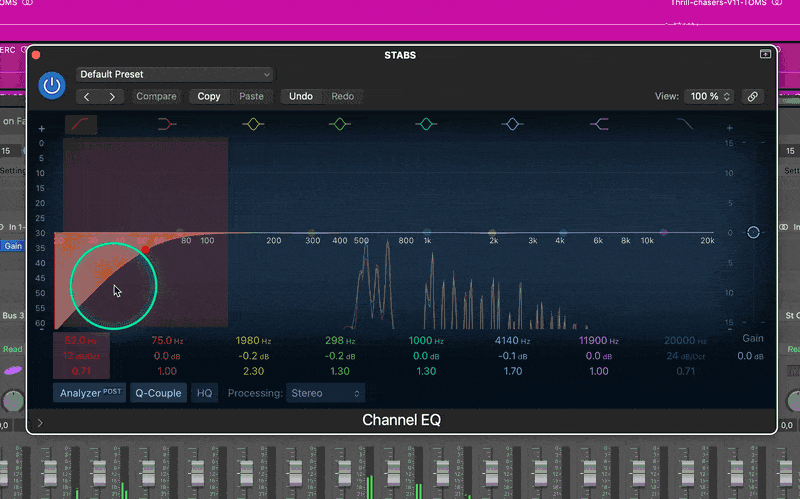The height and width of the screenshot is (499, 800).
Task: Enable the high-pass filter band icon
Action: [x=80, y=124]
